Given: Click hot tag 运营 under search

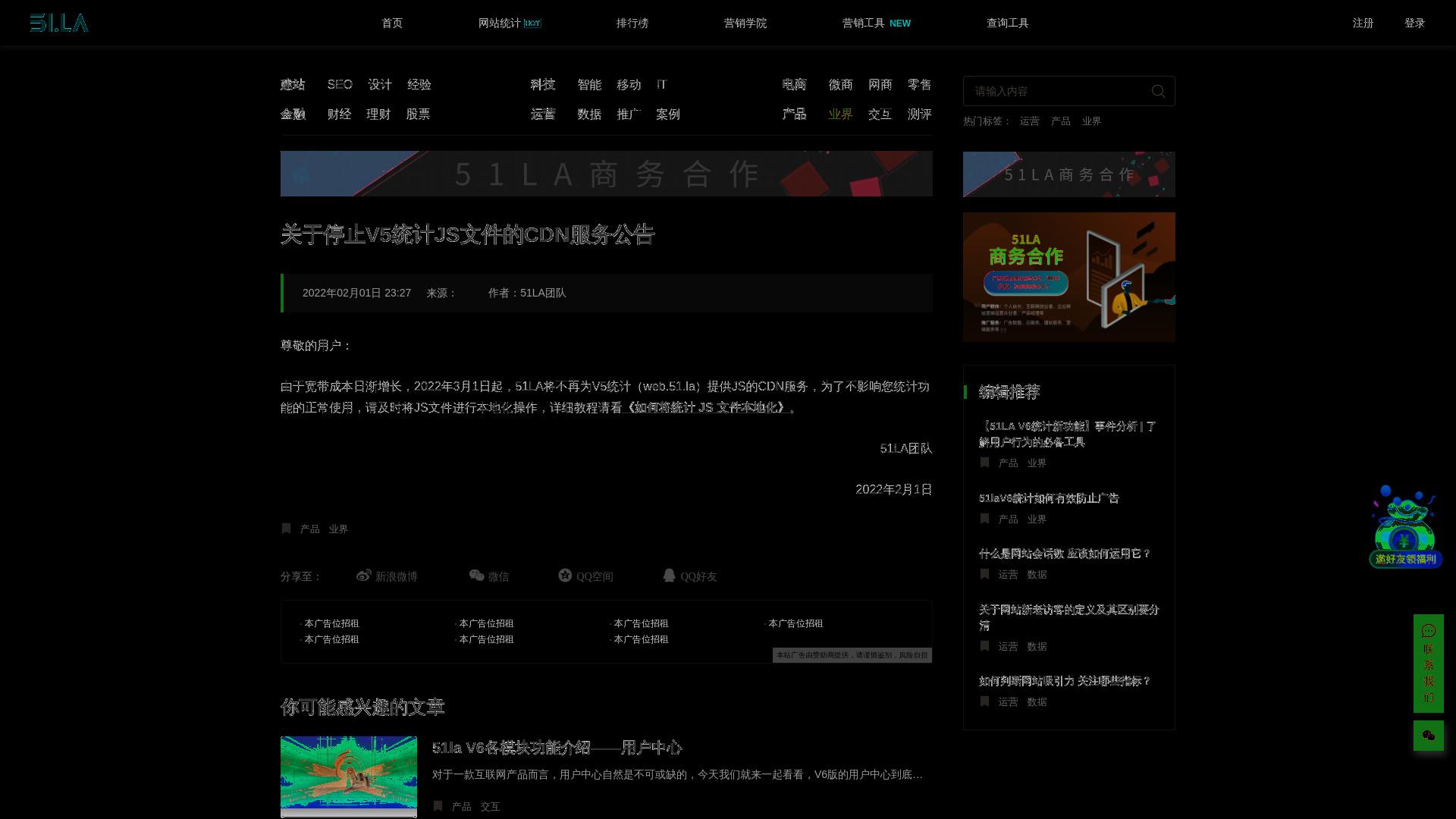Looking at the screenshot, I should (x=1030, y=121).
